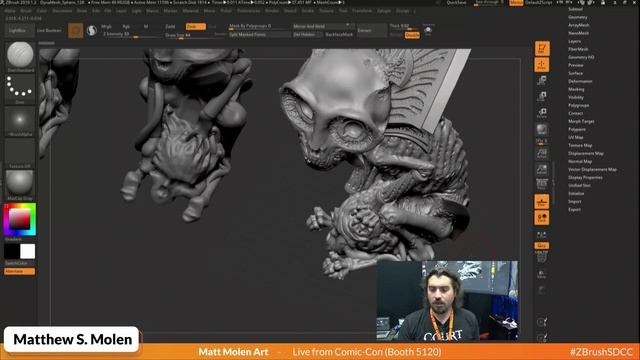Image resolution: width=640 pixels, height=360 pixels.
Task: Expand the ArrayMesh sub-palette
Action: point(579,25)
